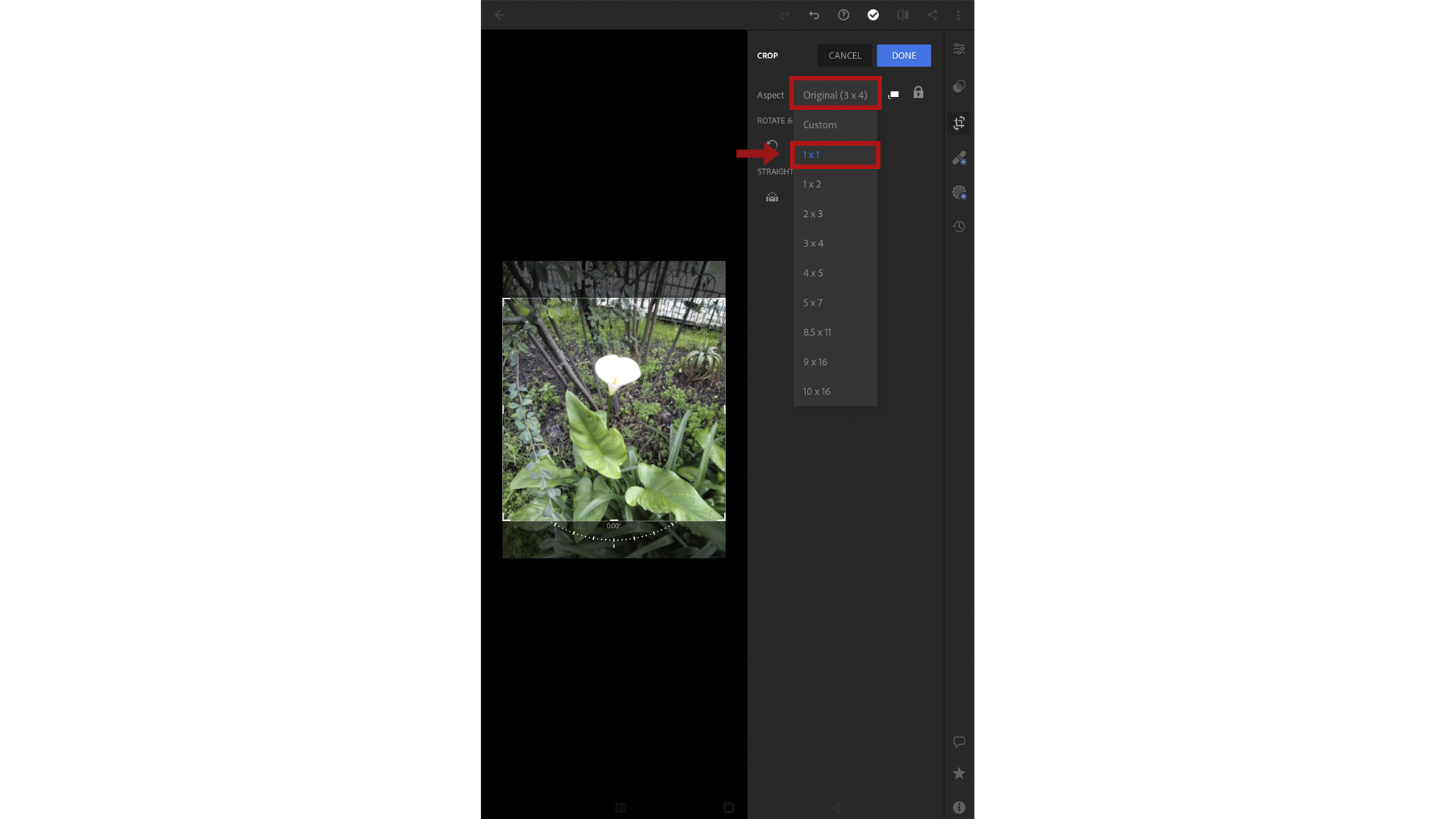Image resolution: width=1456 pixels, height=819 pixels.
Task: Collapse the Aspect dropdown showing Original (3 x 4)
Action: 835,95
